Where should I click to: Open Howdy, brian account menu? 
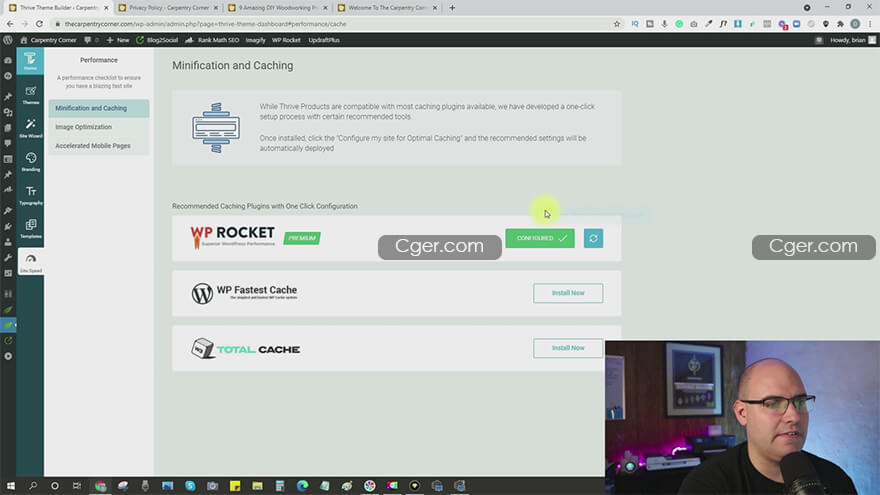[852, 40]
